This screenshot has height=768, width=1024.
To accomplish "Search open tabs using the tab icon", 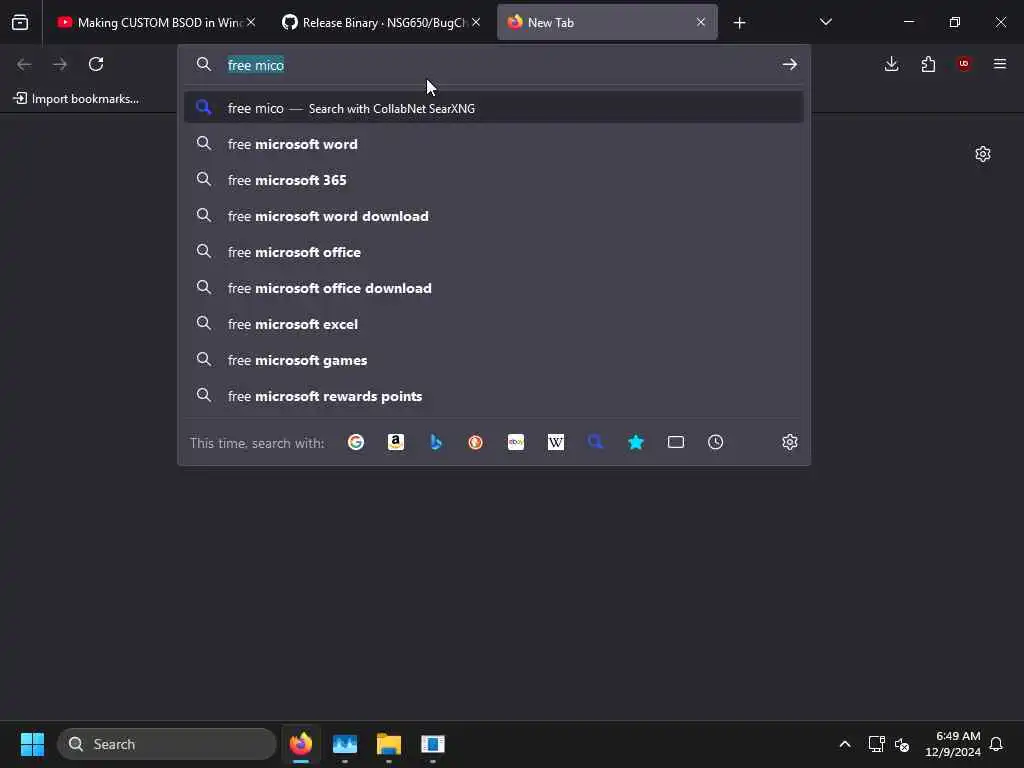I will click(x=676, y=442).
